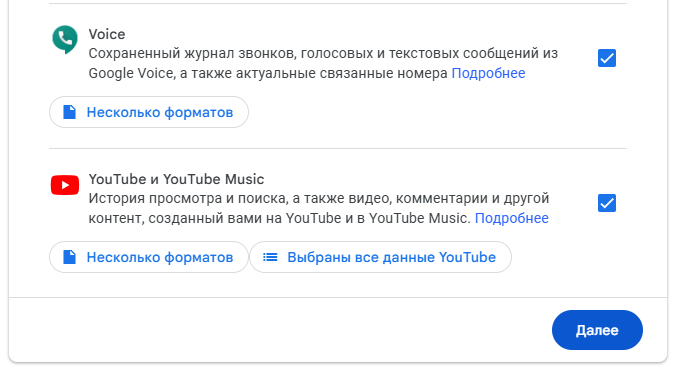
Task: Click the YouTube description about История просмотра
Action: tap(319, 208)
